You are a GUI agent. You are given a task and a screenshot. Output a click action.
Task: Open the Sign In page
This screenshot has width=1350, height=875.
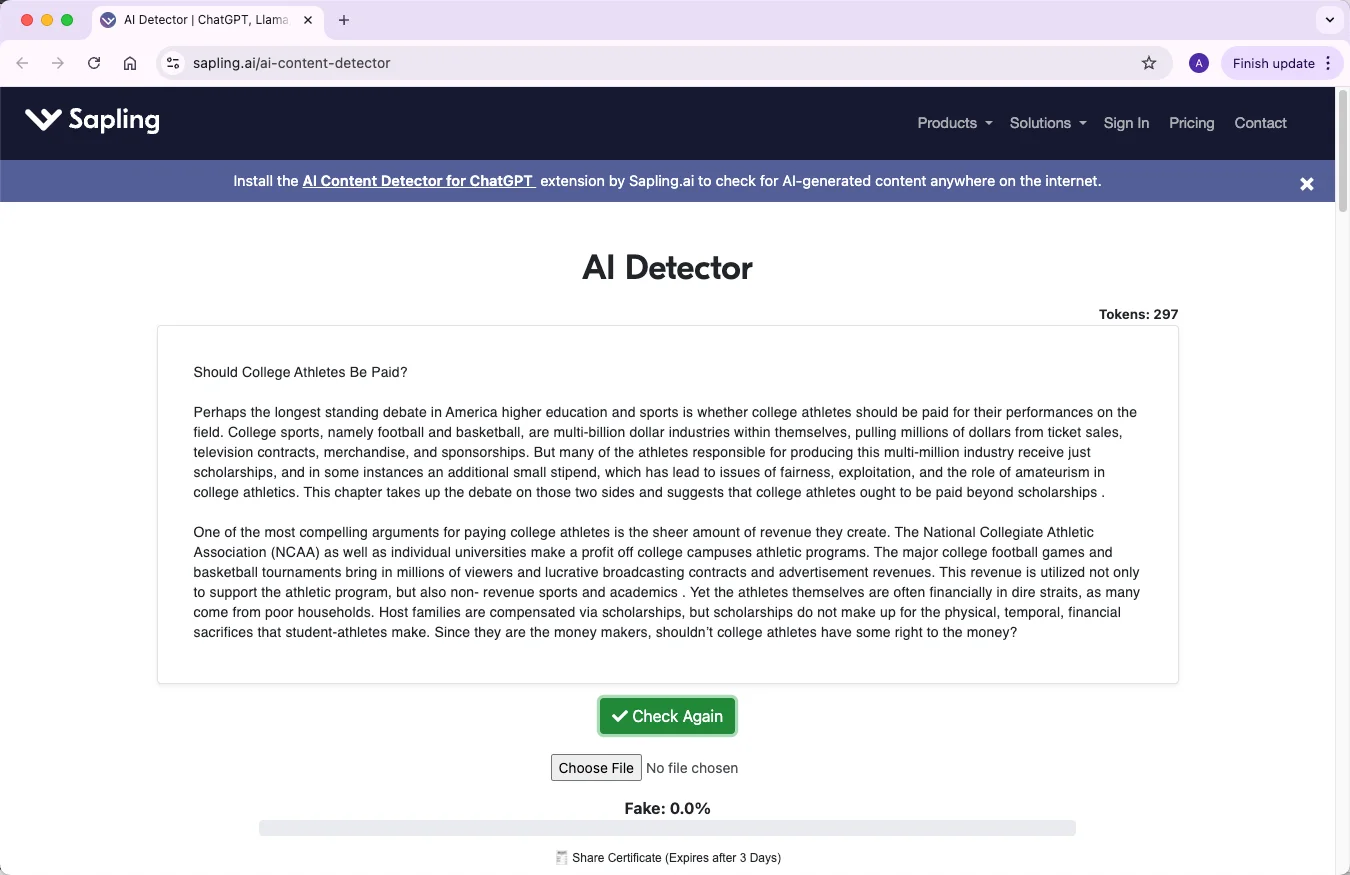pyautogui.click(x=1126, y=123)
